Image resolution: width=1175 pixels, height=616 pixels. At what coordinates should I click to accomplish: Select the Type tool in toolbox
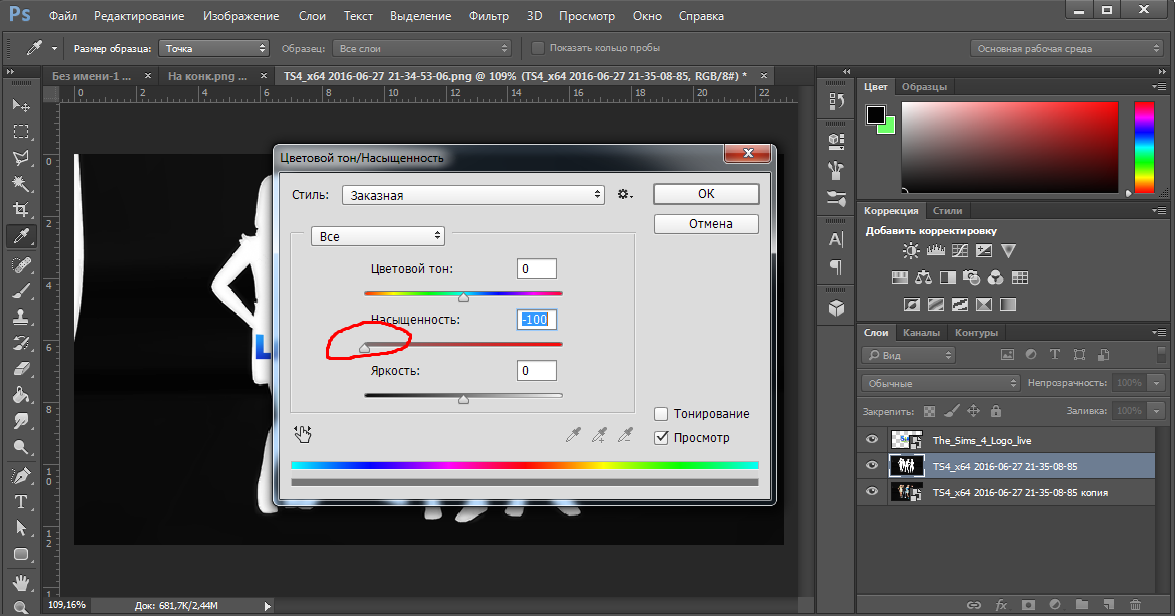(x=21, y=501)
